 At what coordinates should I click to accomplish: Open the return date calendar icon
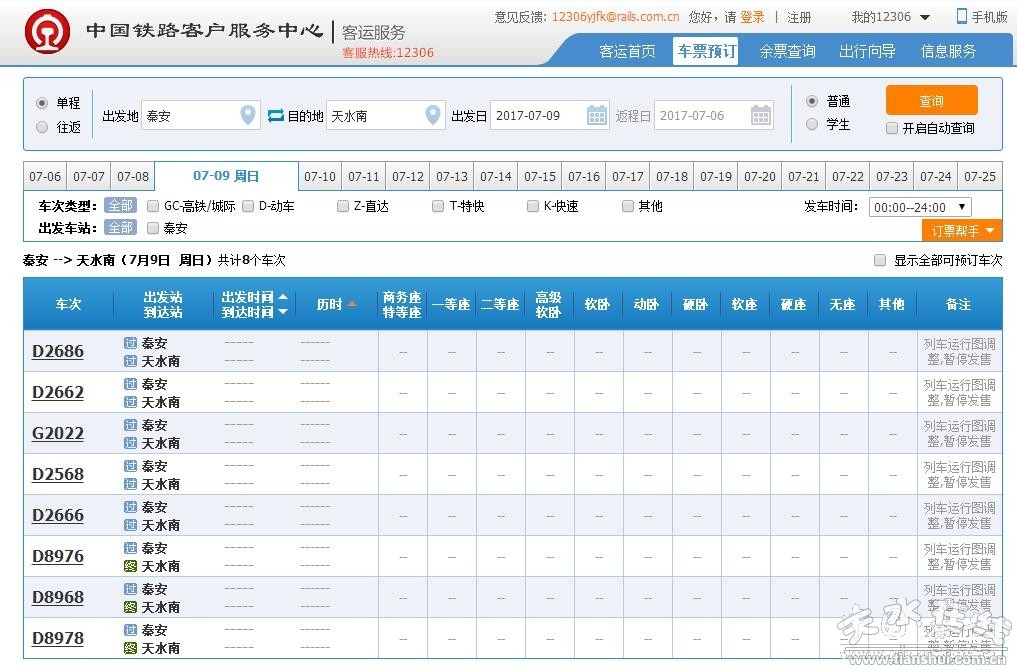pyautogui.click(x=760, y=116)
